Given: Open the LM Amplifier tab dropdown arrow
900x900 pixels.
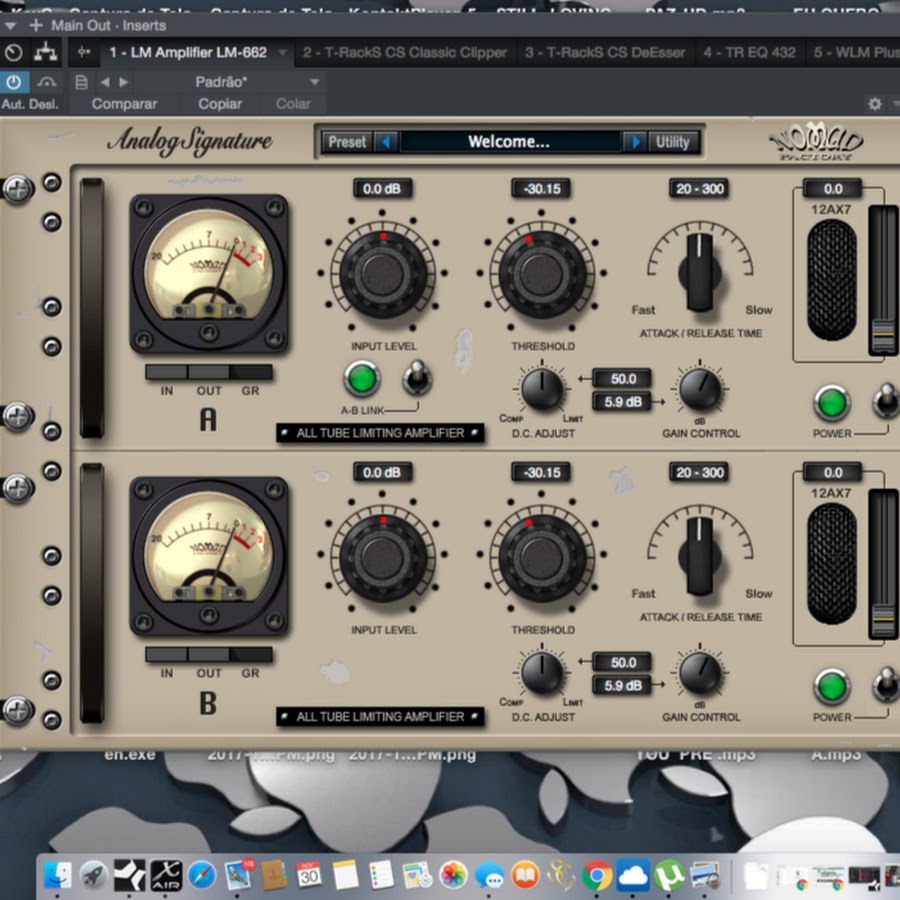Looking at the screenshot, I should coord(282,52).
